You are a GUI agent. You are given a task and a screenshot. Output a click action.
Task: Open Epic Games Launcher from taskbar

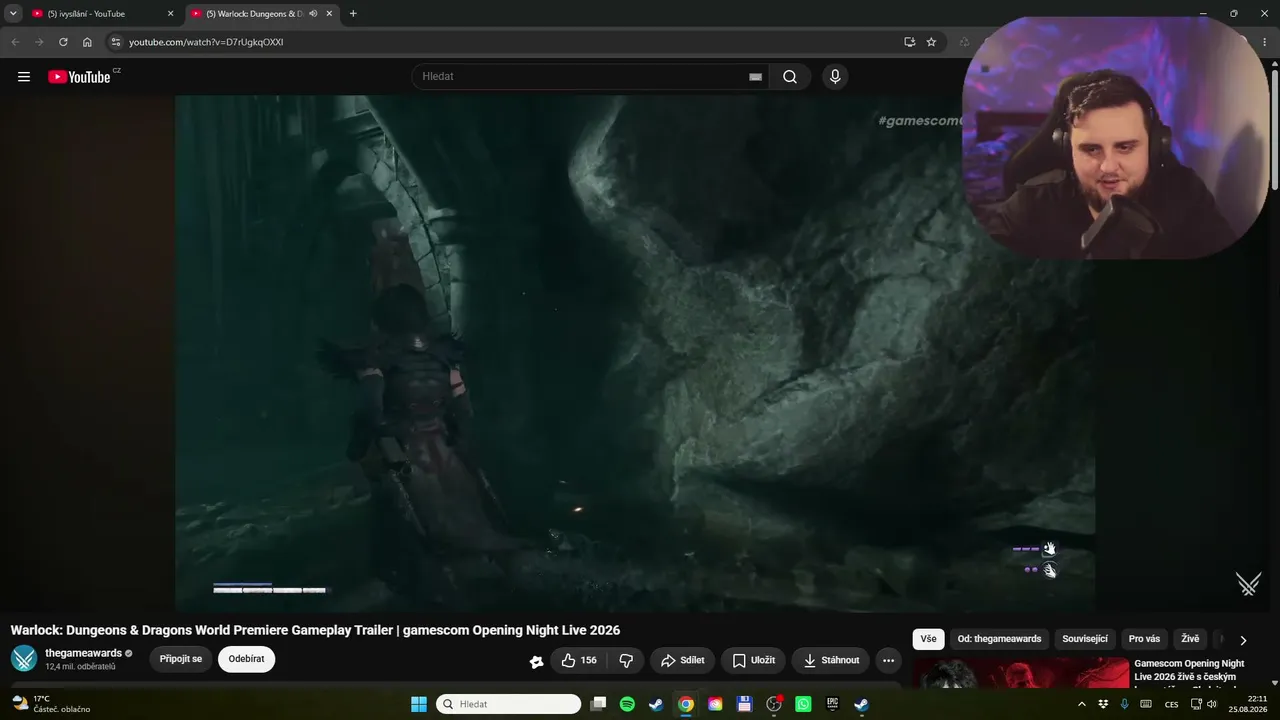tap(832, 704)
